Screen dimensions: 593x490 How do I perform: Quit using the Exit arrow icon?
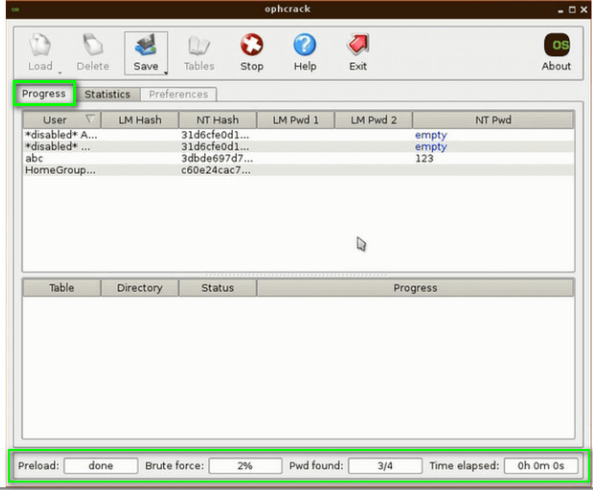[x=358, y=45]
